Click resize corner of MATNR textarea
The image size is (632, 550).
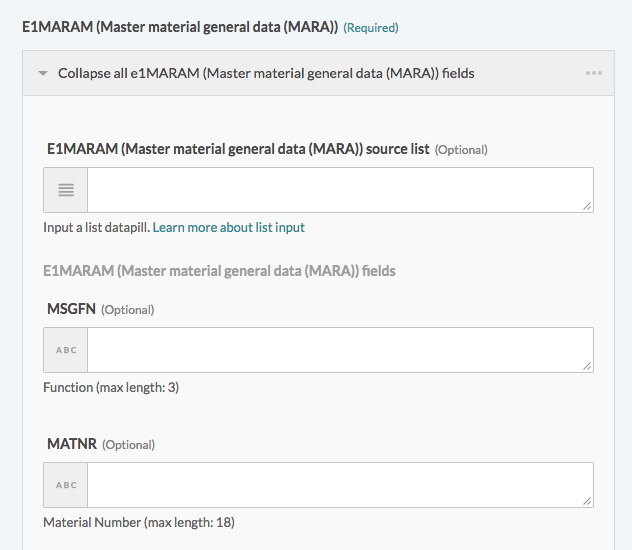[x=587, y=501]
